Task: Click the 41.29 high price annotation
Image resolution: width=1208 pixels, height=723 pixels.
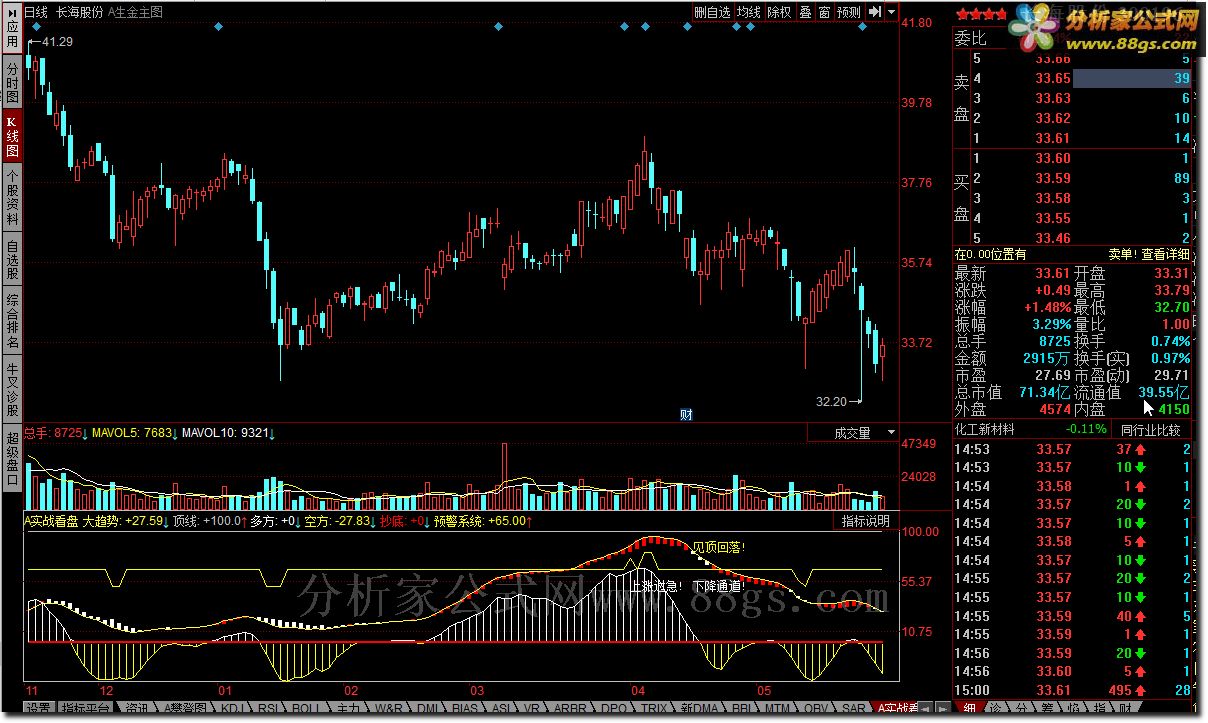Action: click(x=56, y=41)
